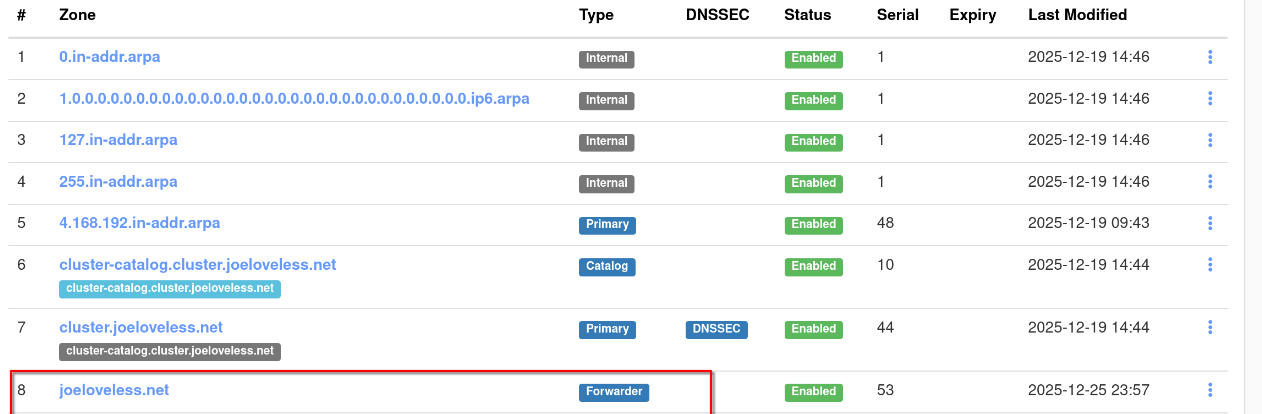Open three-dot menu for joeloveless.net zone
This screenshot has height=414, width=1262.
[1210, 391]
